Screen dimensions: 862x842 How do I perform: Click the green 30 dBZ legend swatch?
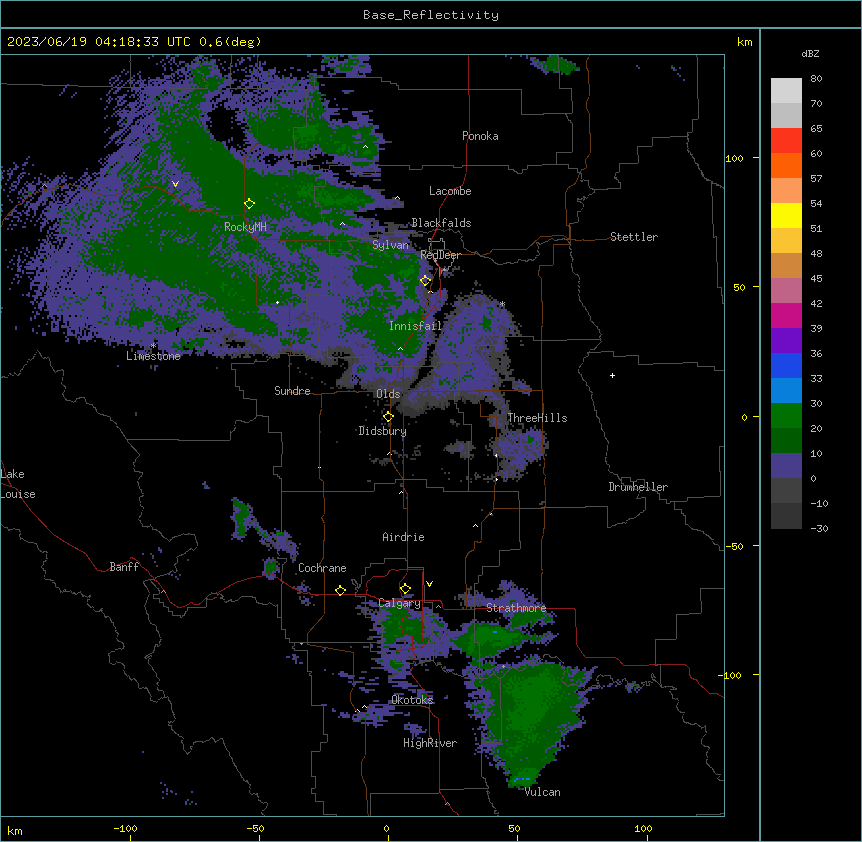pyautogui.click(x=786, y=416)
